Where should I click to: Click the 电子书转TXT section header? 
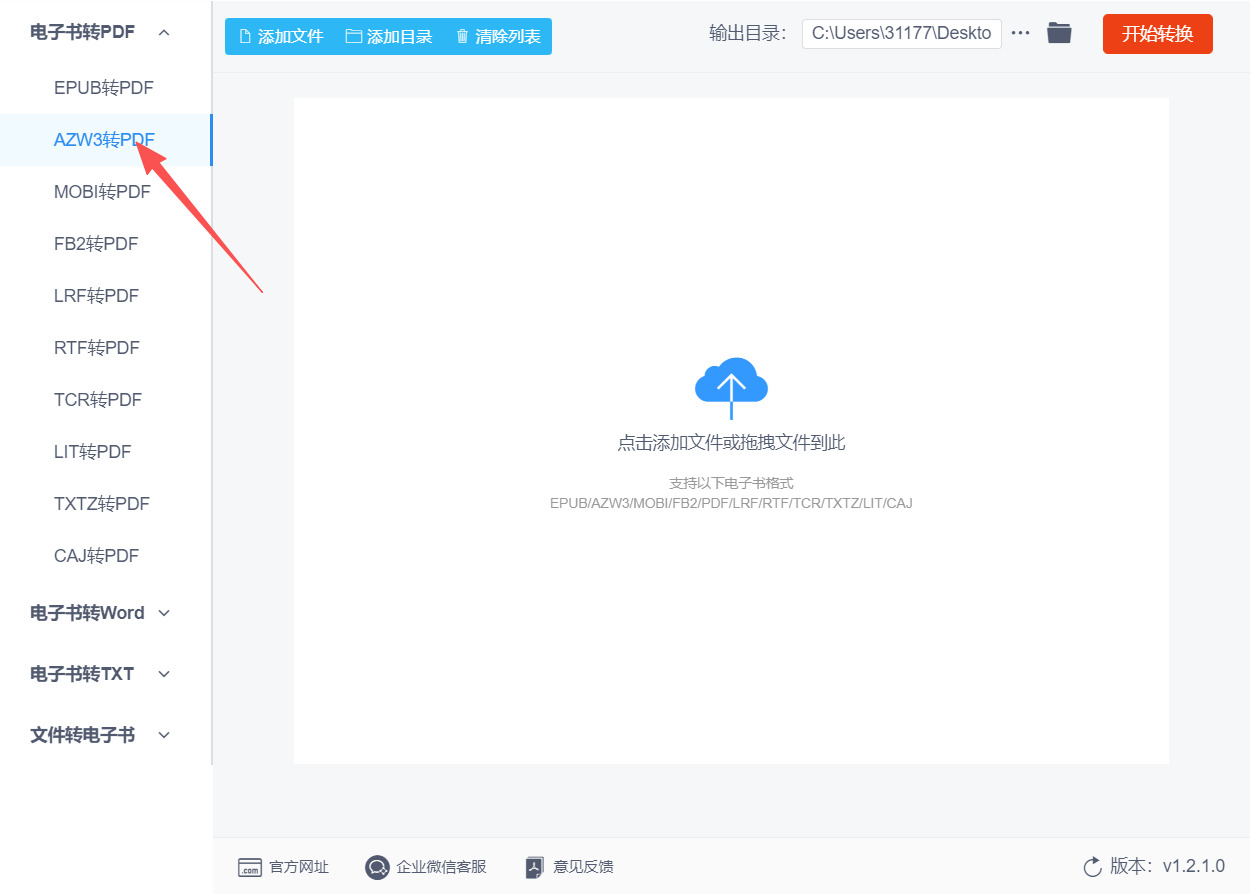[82, 674]
